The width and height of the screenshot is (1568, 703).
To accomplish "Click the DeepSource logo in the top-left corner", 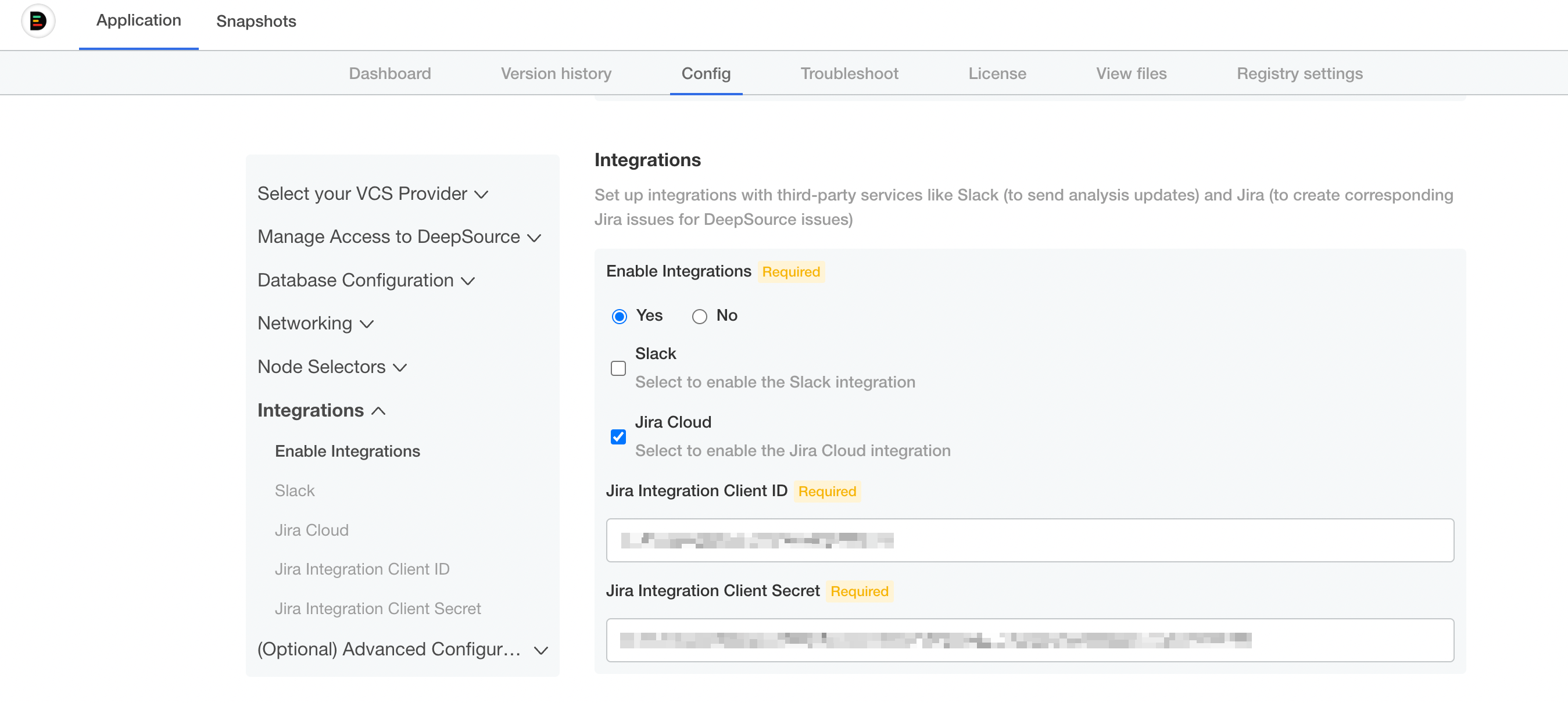I will pyautogui.click(x=38, y=21).
